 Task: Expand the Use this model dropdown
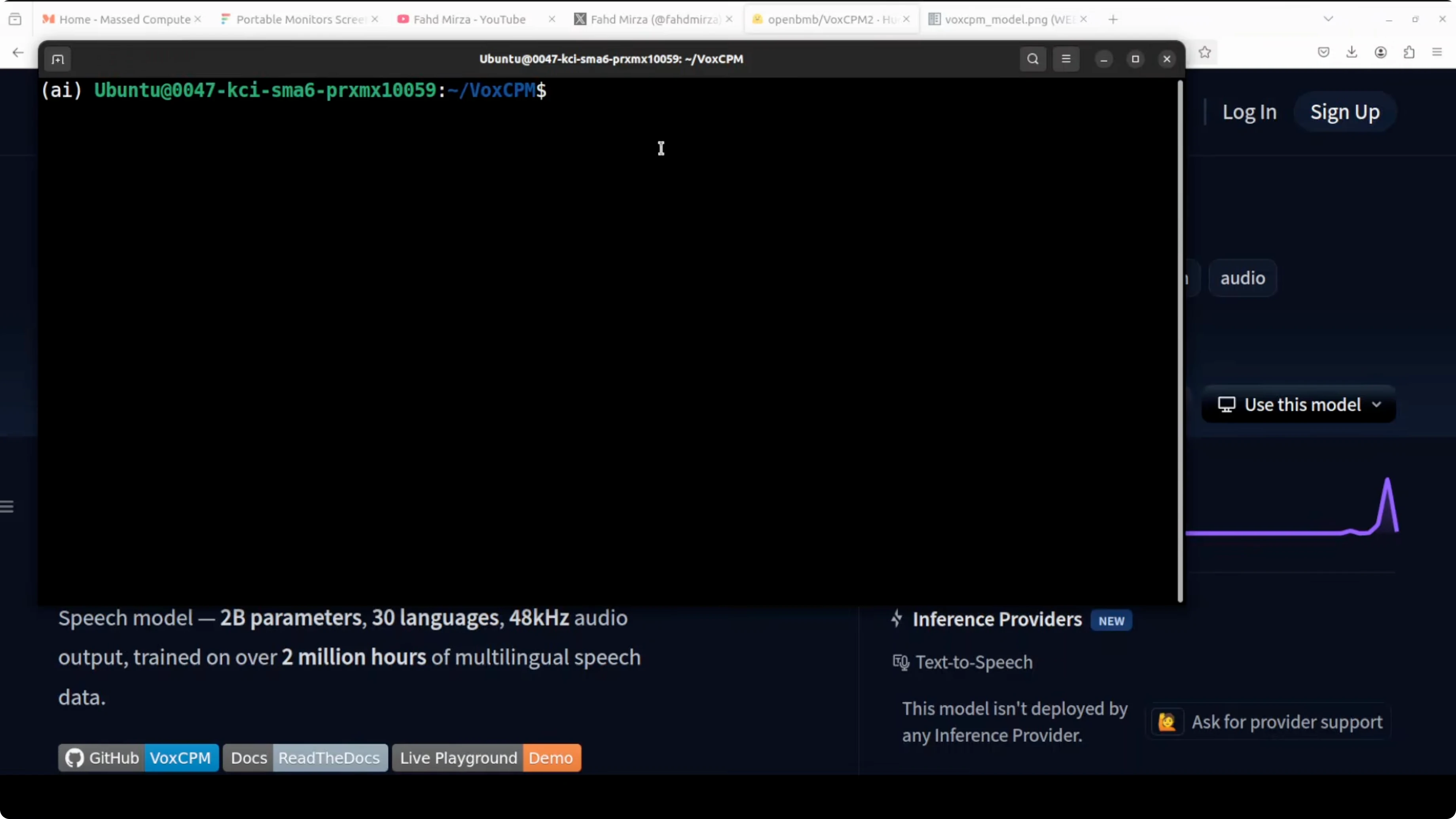tap(1298, 405)
